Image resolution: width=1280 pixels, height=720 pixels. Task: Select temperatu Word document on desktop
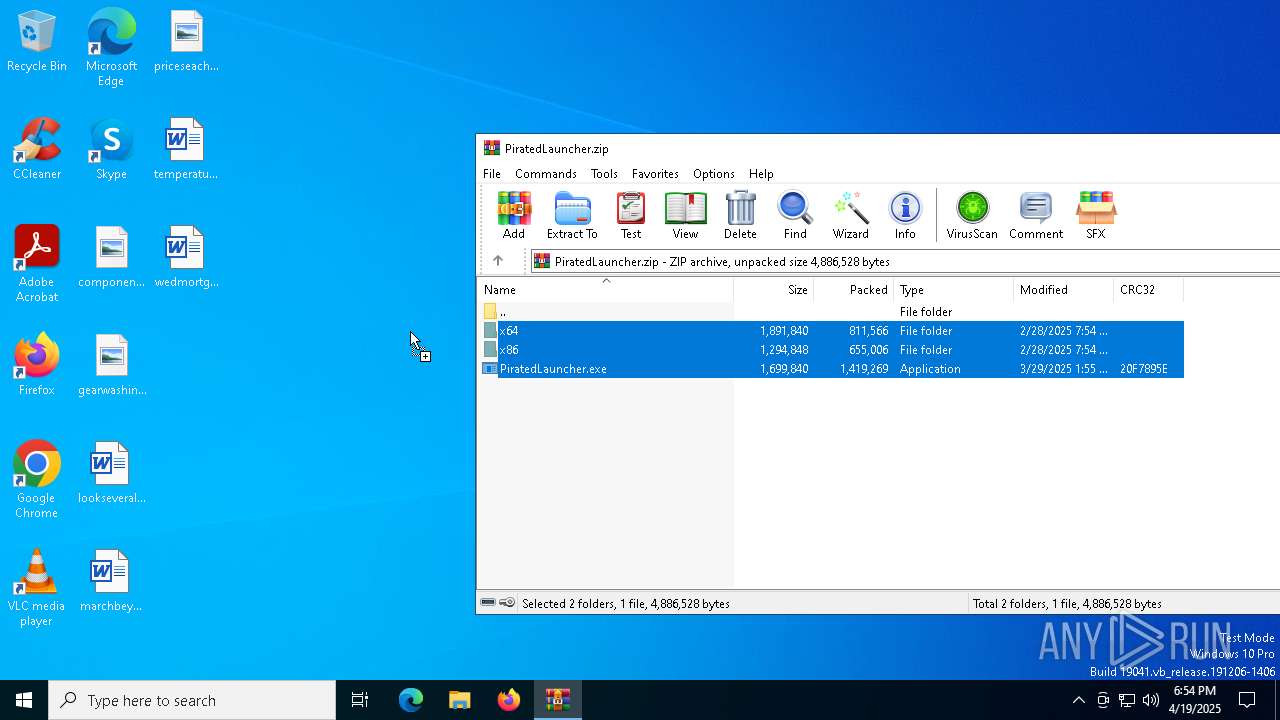point(186,150)
